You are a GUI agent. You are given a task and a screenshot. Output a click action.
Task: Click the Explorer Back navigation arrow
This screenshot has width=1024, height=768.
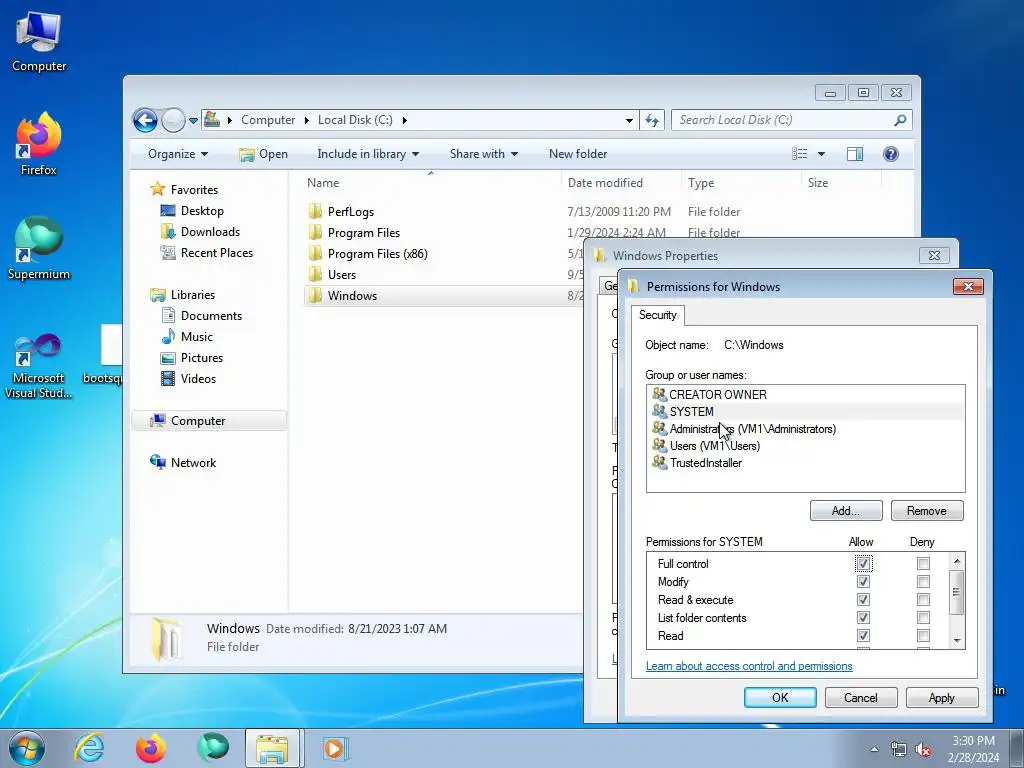[x=145, y=120]
